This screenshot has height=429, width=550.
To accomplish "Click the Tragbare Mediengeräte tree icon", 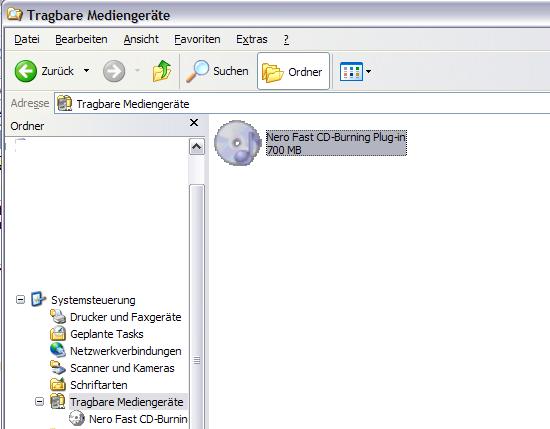I will click(58, 401).
